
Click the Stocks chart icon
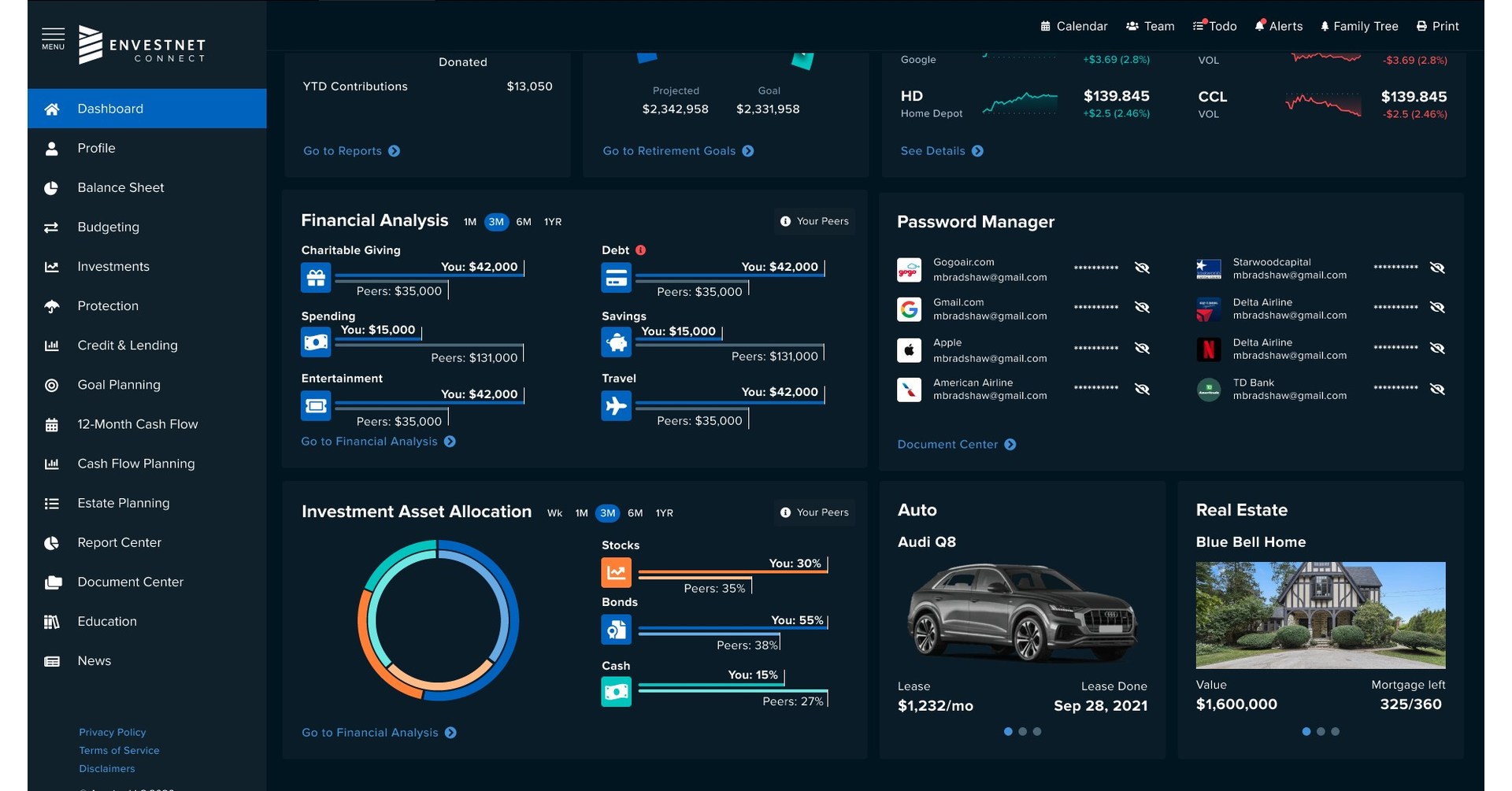point(616,572)
